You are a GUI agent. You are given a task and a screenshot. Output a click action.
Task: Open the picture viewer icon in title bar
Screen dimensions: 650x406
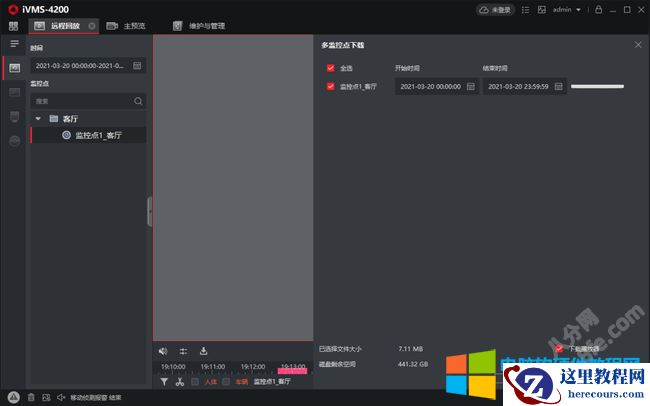click(x=541, y=10)
